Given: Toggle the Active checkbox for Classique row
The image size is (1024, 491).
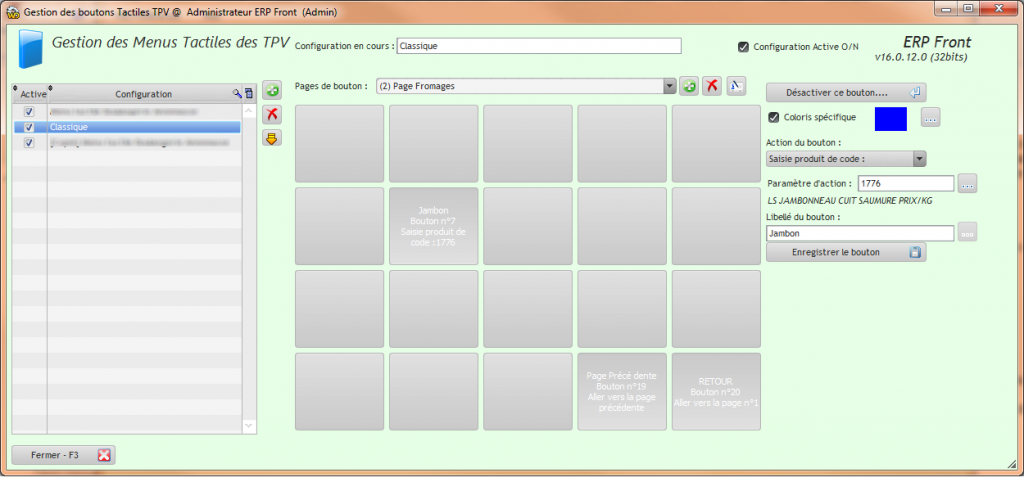Looking at the screenshot, I should coord(29,128).
